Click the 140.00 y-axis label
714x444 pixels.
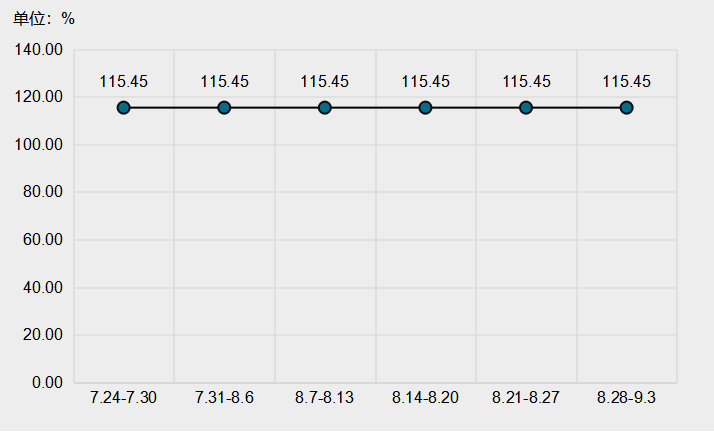[39, 50]
